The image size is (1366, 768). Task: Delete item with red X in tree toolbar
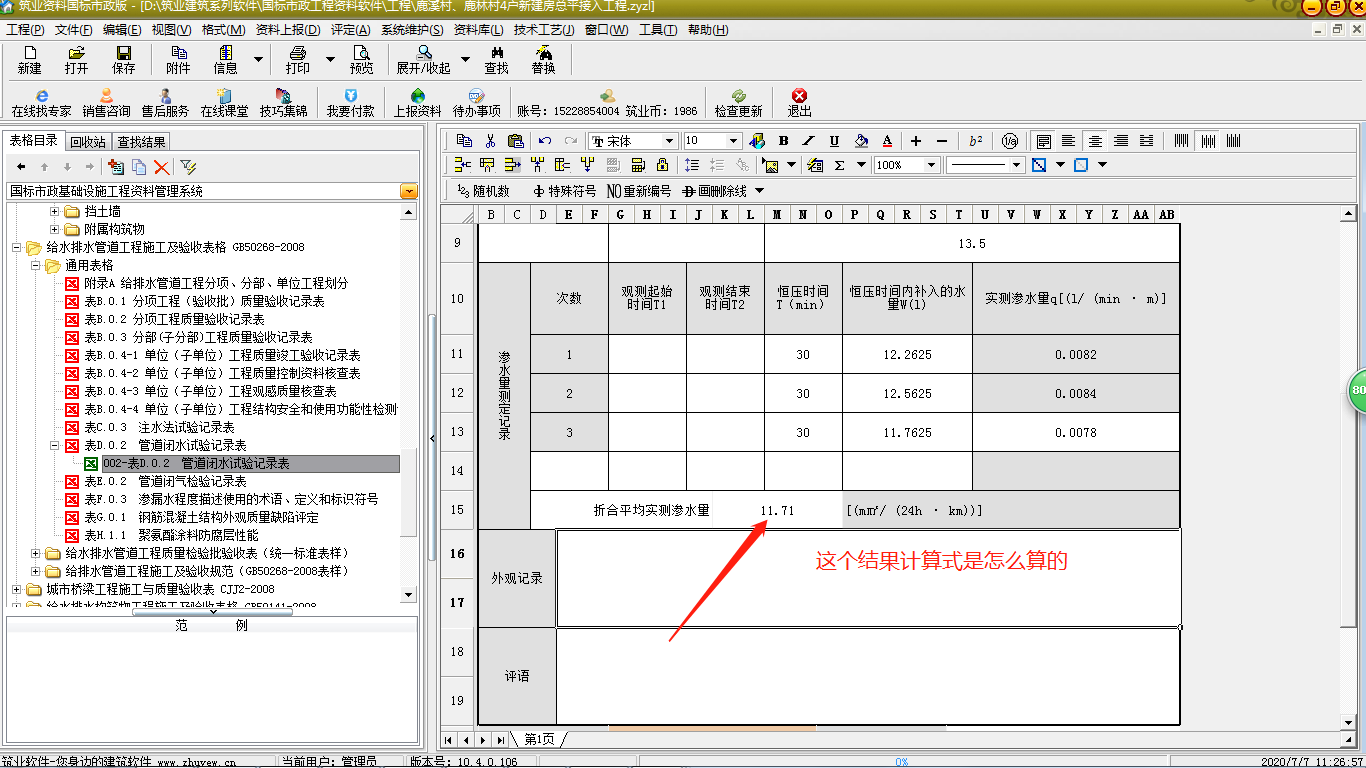(161, 167)
